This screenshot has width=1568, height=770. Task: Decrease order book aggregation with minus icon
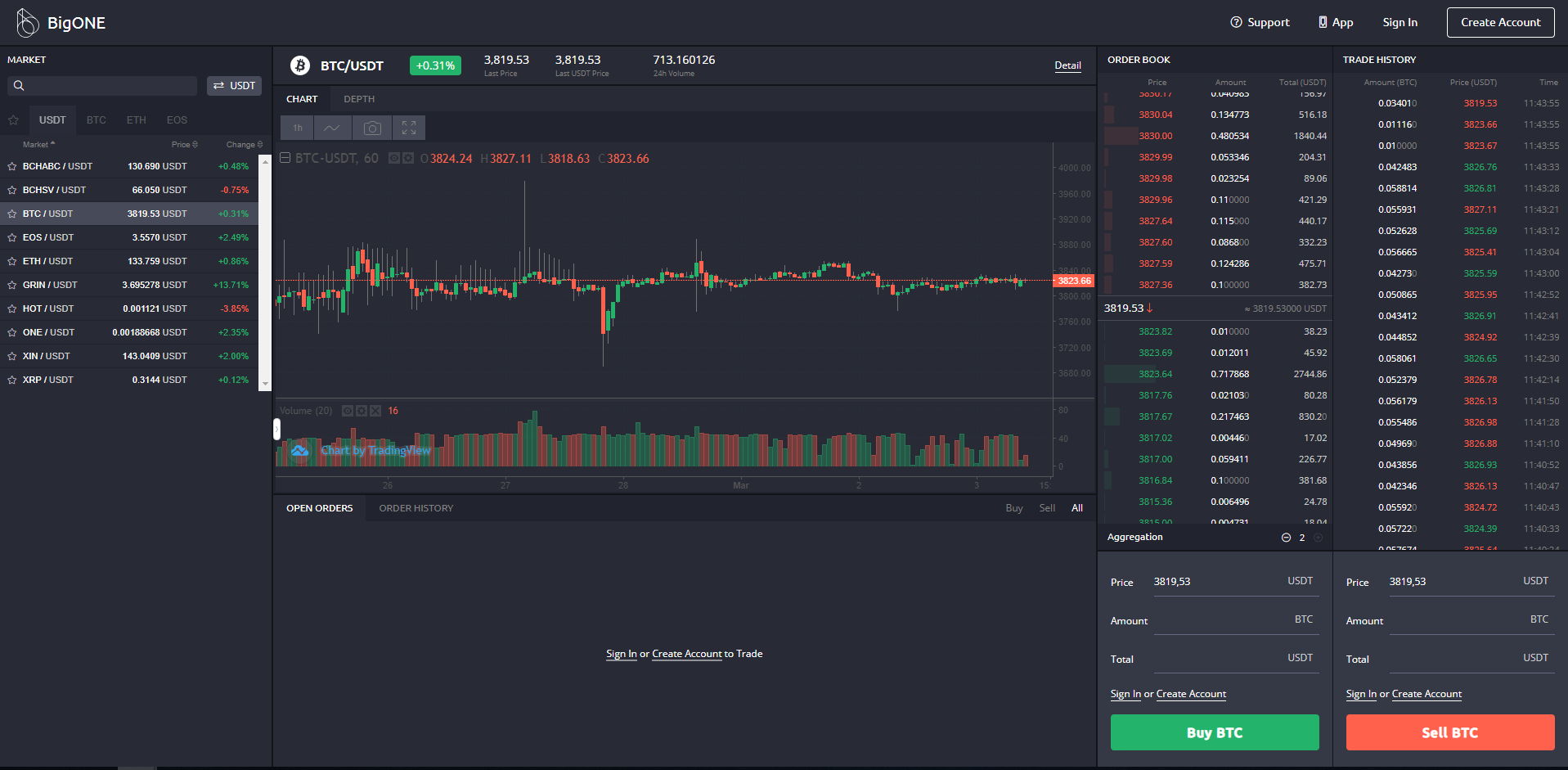(1286, 538)
